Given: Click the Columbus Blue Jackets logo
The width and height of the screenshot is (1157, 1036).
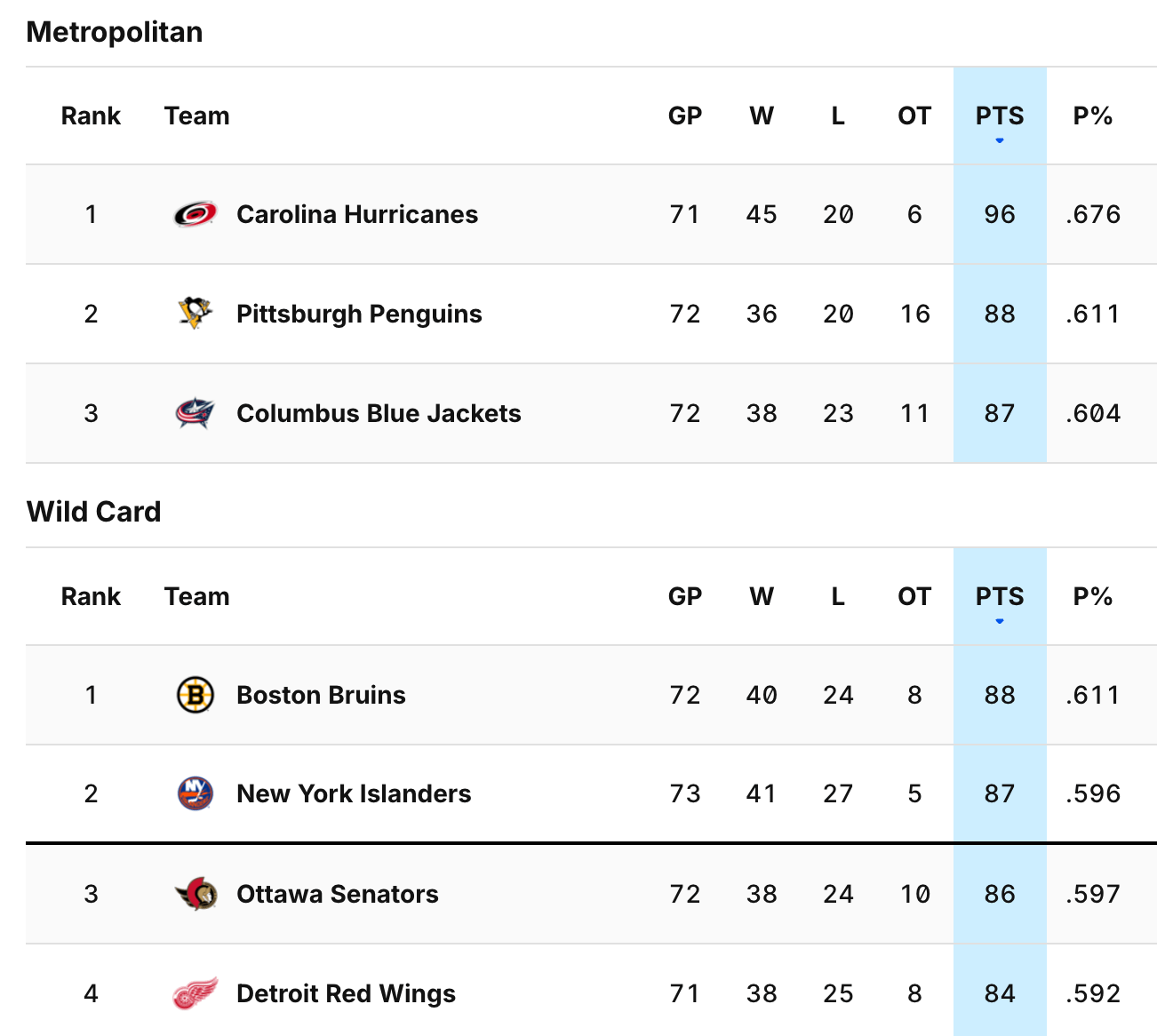Looking at the screenshot, I should pos(195,413).
